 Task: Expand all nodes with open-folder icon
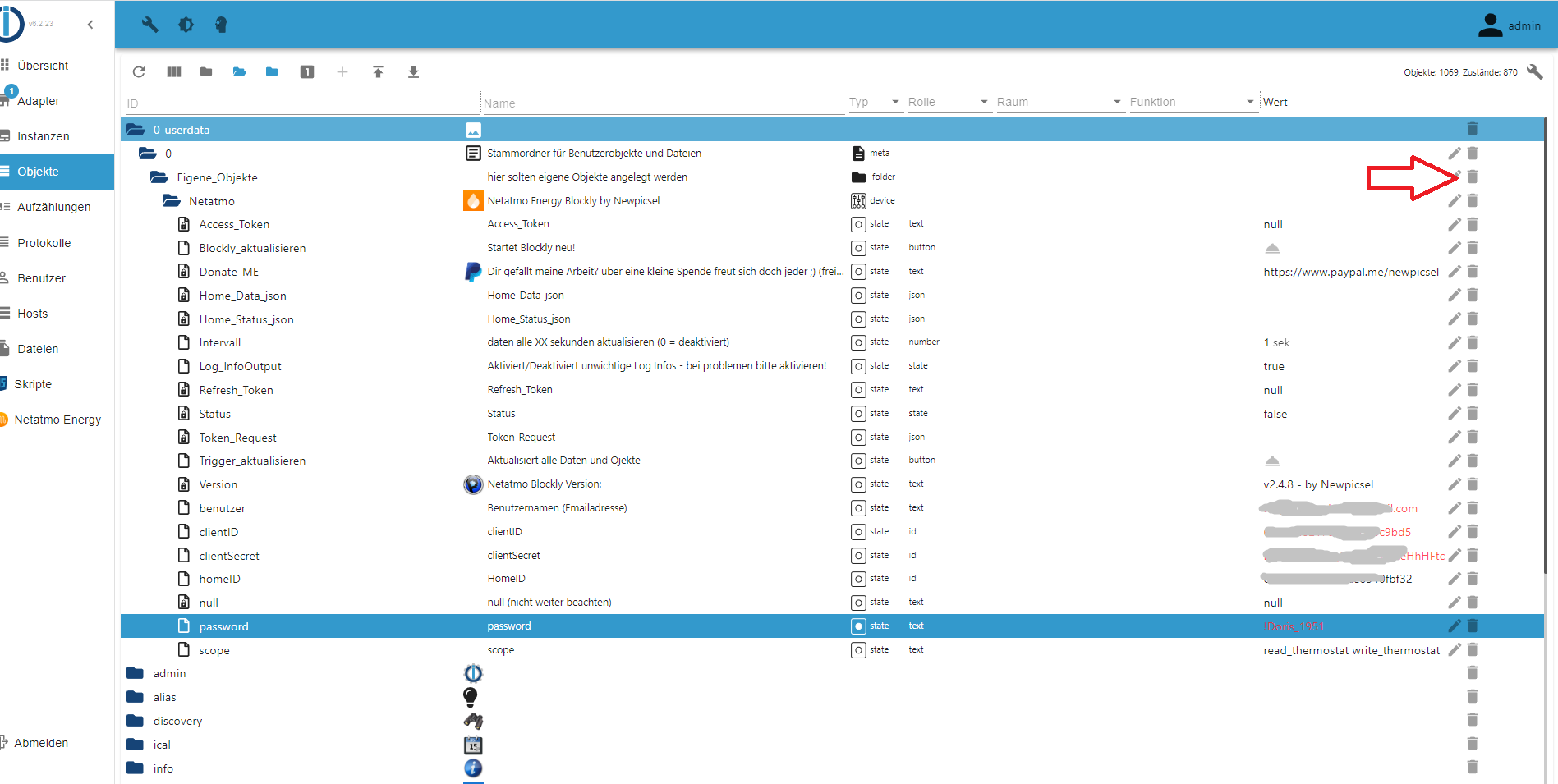[240, 72]
